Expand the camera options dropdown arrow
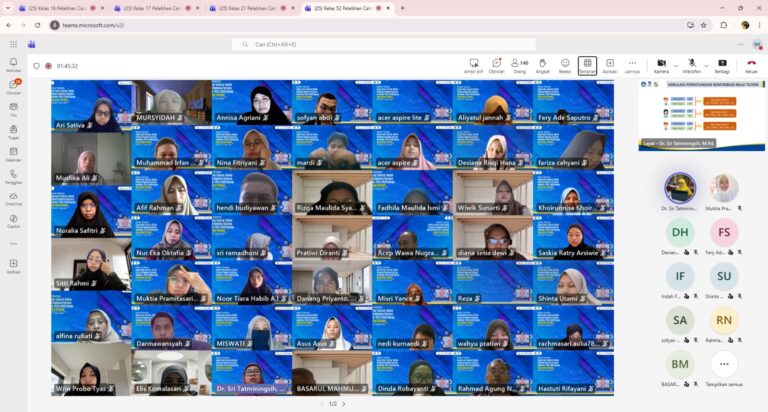The width and height of the screenshot is (768, 412). 675,64
